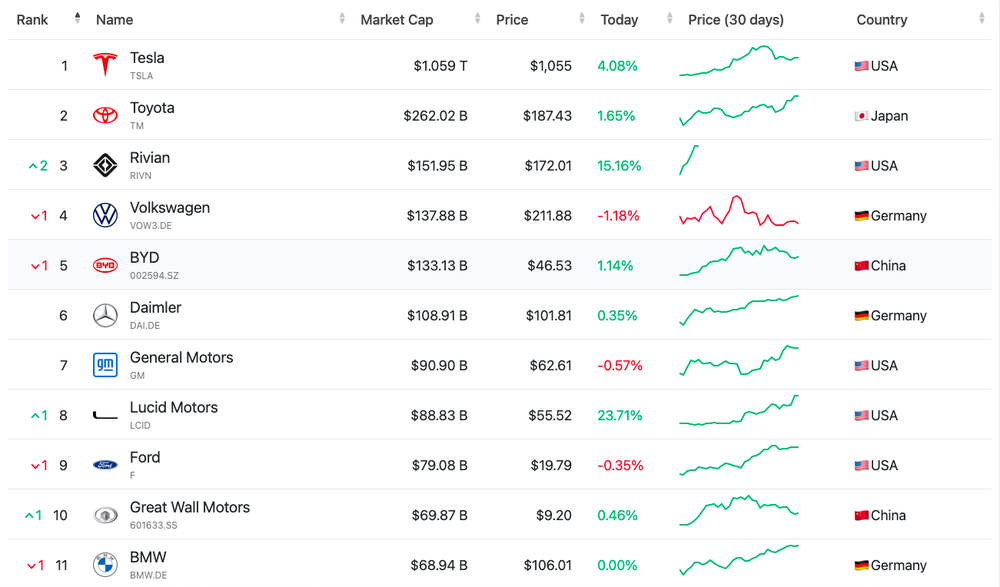The width and height of the screenshot is (1000, 587).
Task: Open the Toyota company link
Action: click(x=152, y=108)
